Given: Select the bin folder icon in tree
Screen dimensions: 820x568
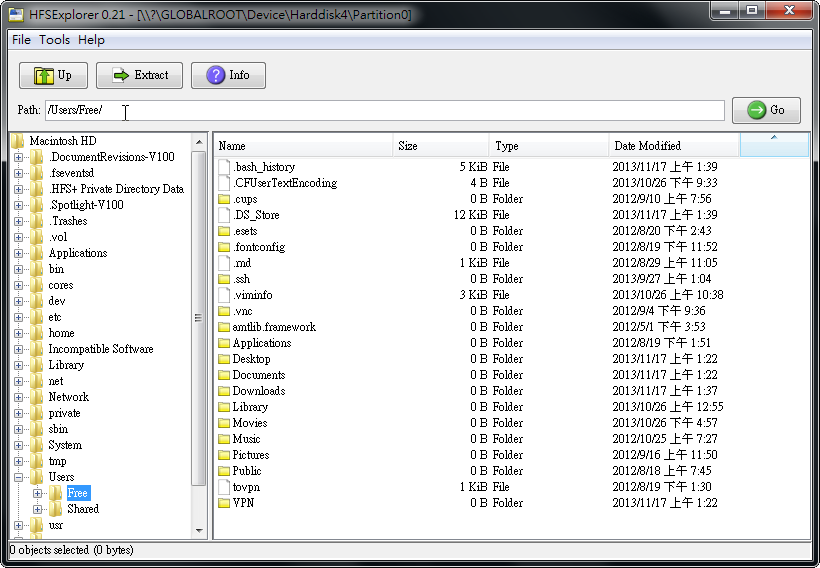Looking at the screenshot, I should [37, 269].
